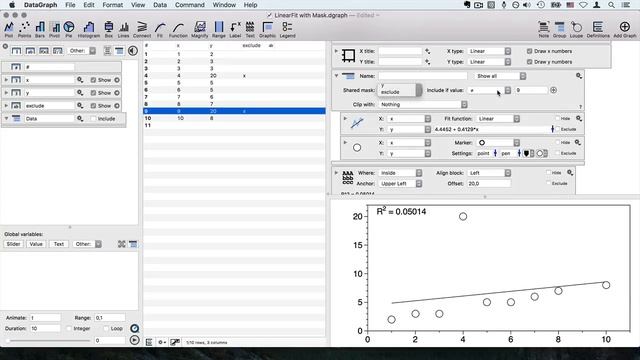Open the Data menu
The image size is (640, 360).
click(x=160, y=5)
